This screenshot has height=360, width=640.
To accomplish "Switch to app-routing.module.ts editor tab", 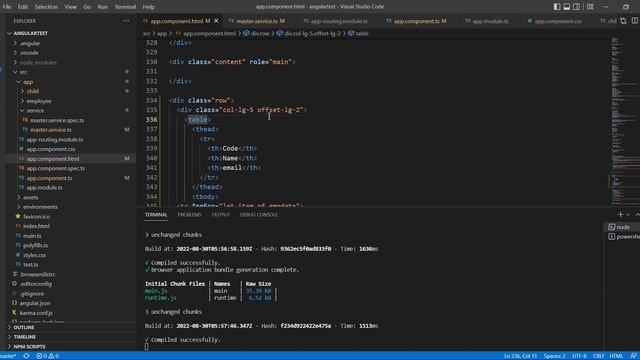I will point(339,21).
